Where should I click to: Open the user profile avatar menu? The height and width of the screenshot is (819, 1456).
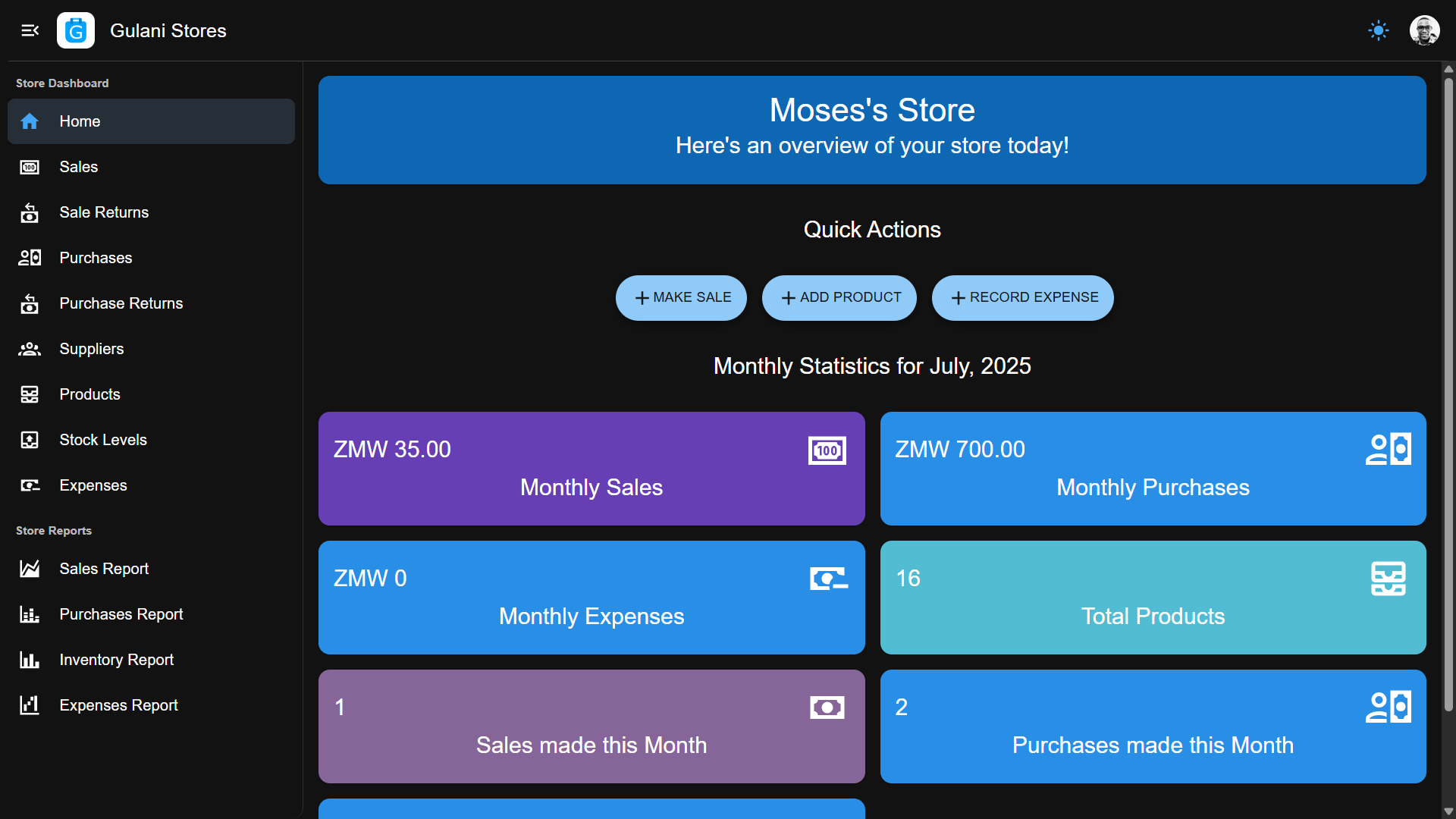1426,30
